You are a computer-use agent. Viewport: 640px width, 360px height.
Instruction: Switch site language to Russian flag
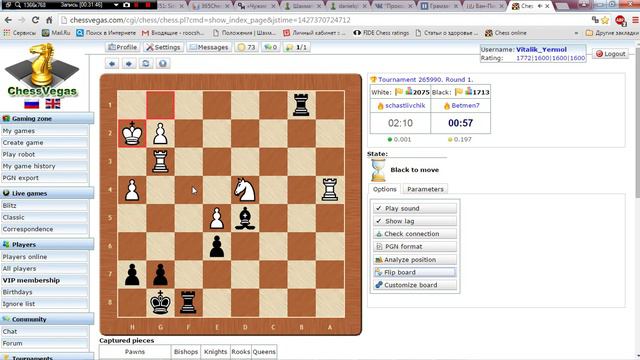tap(31, 104)
